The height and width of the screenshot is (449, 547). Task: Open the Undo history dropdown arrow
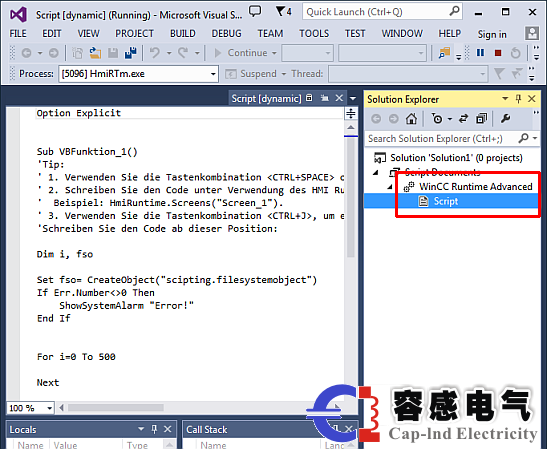169,53
